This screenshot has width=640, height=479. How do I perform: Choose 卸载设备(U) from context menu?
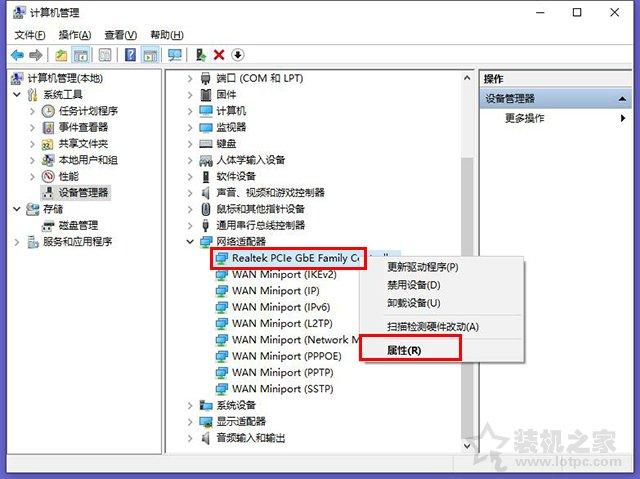442,303
